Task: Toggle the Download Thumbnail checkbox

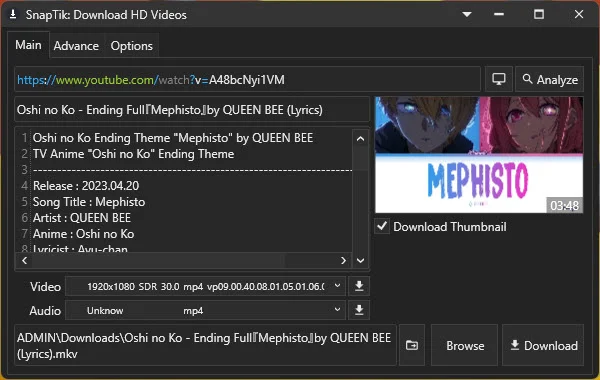Action: [x=382, y=226]
